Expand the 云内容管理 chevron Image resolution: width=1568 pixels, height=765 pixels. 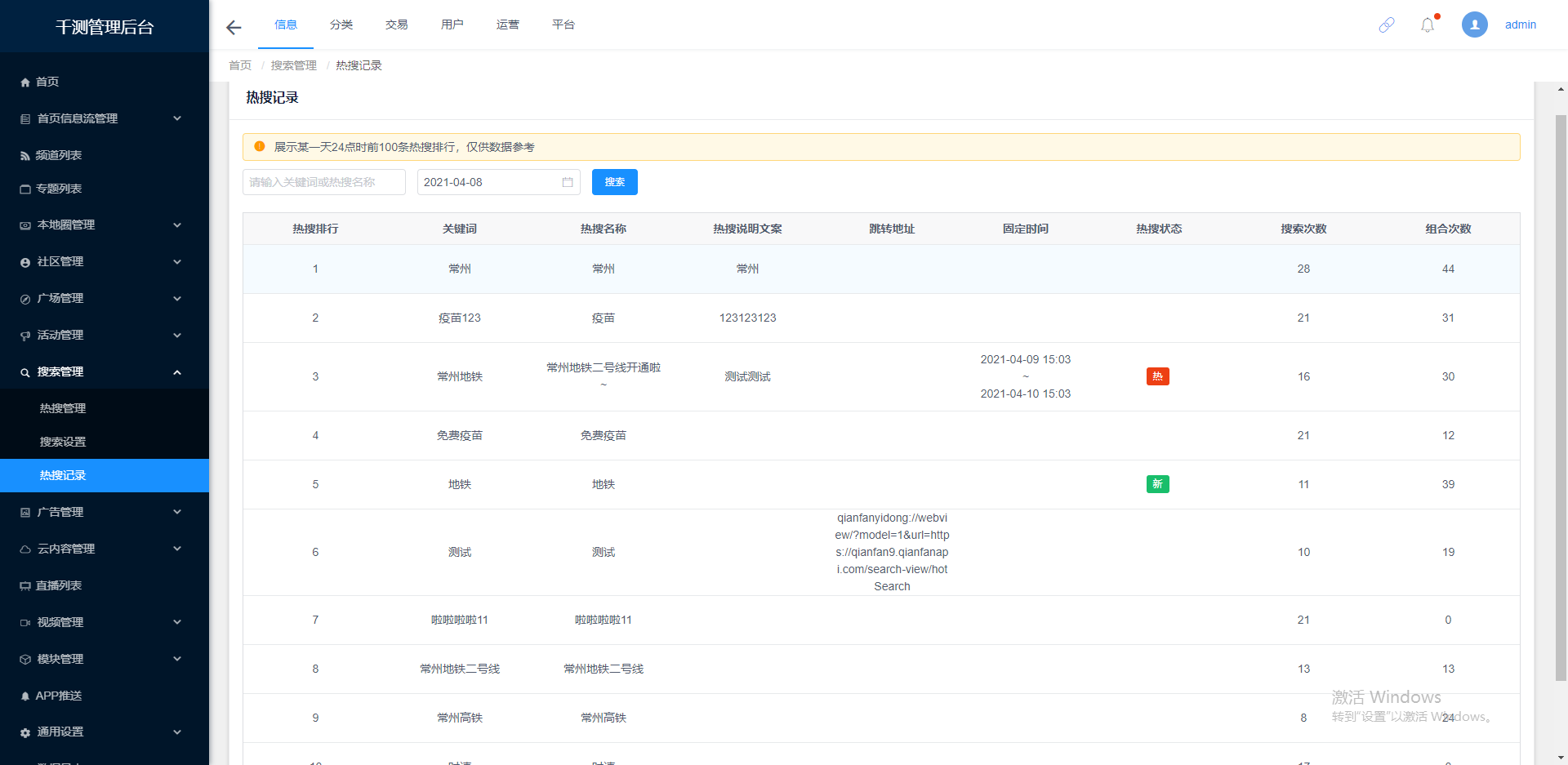click(177, 549)
